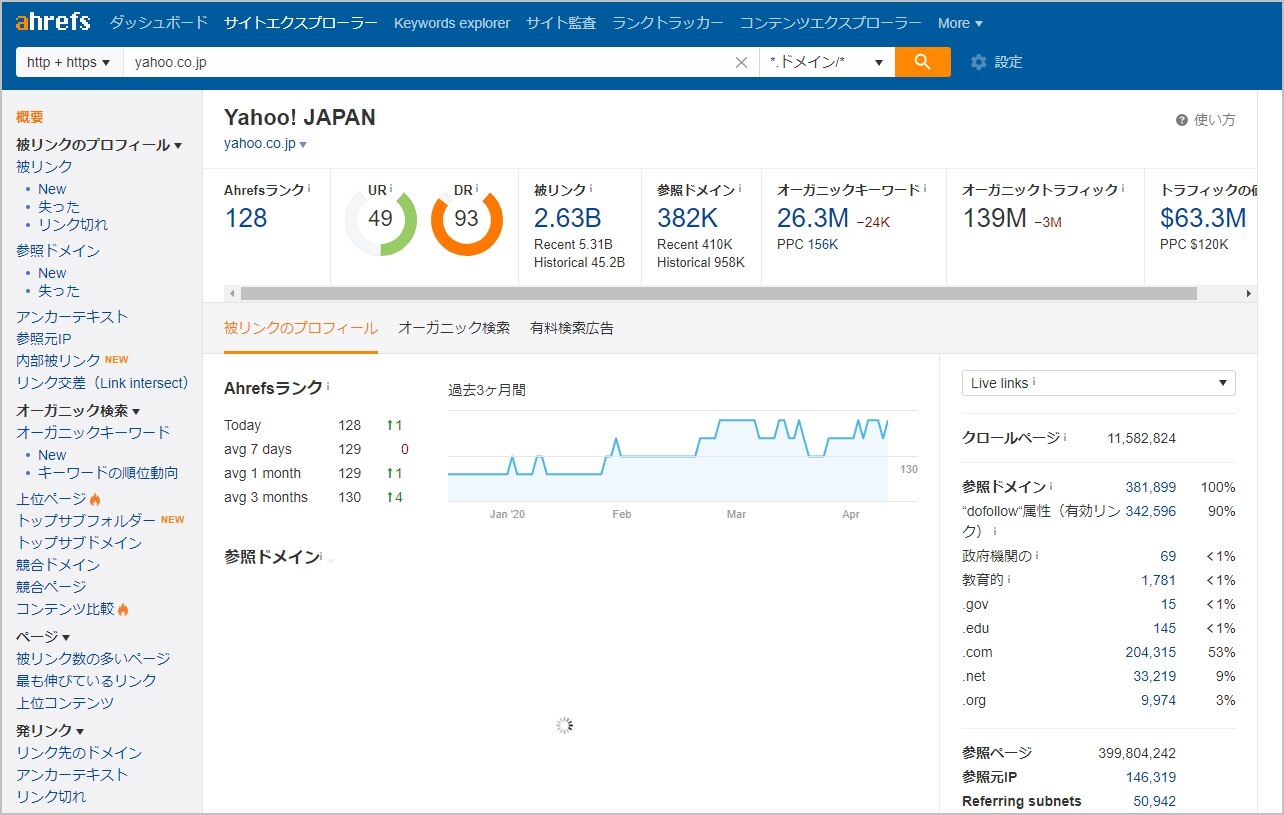
Task: Open the *.ドメイン/* mode dropdown
Action: pos(827,62)
